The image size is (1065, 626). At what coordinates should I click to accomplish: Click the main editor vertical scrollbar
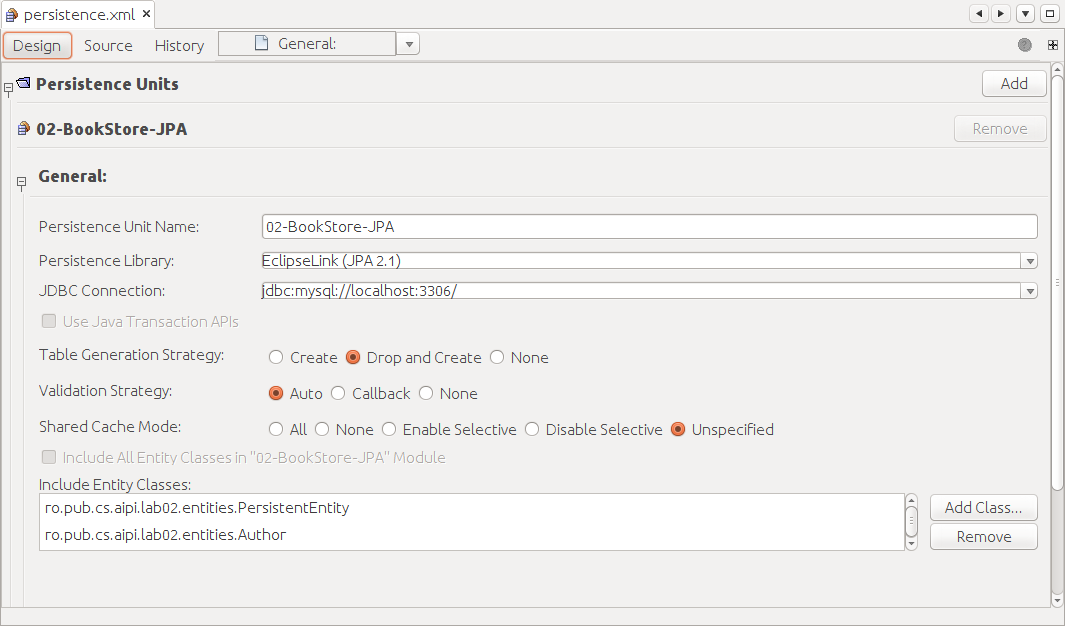click(1057, 282)
